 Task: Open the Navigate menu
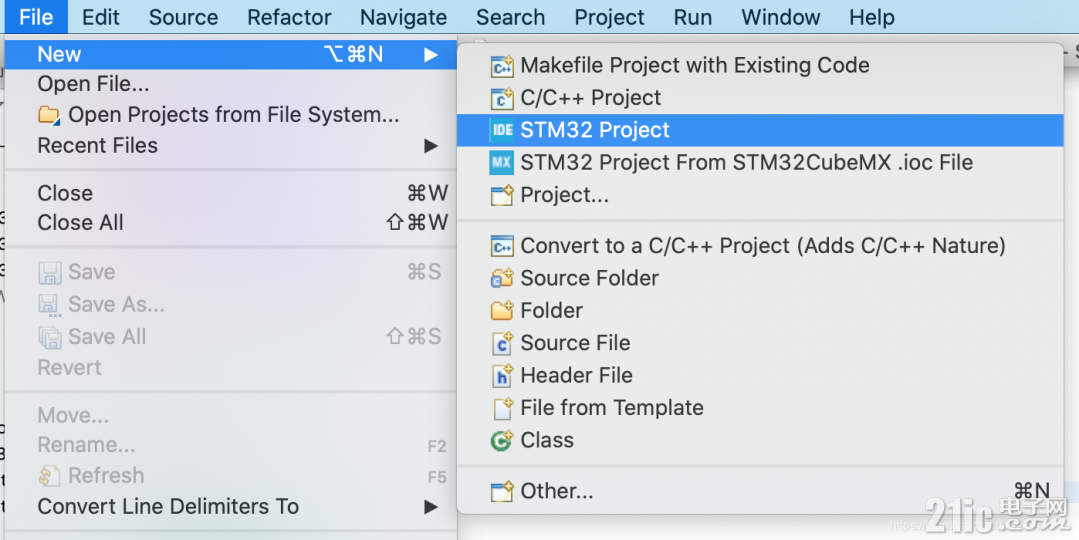point(403,17)
